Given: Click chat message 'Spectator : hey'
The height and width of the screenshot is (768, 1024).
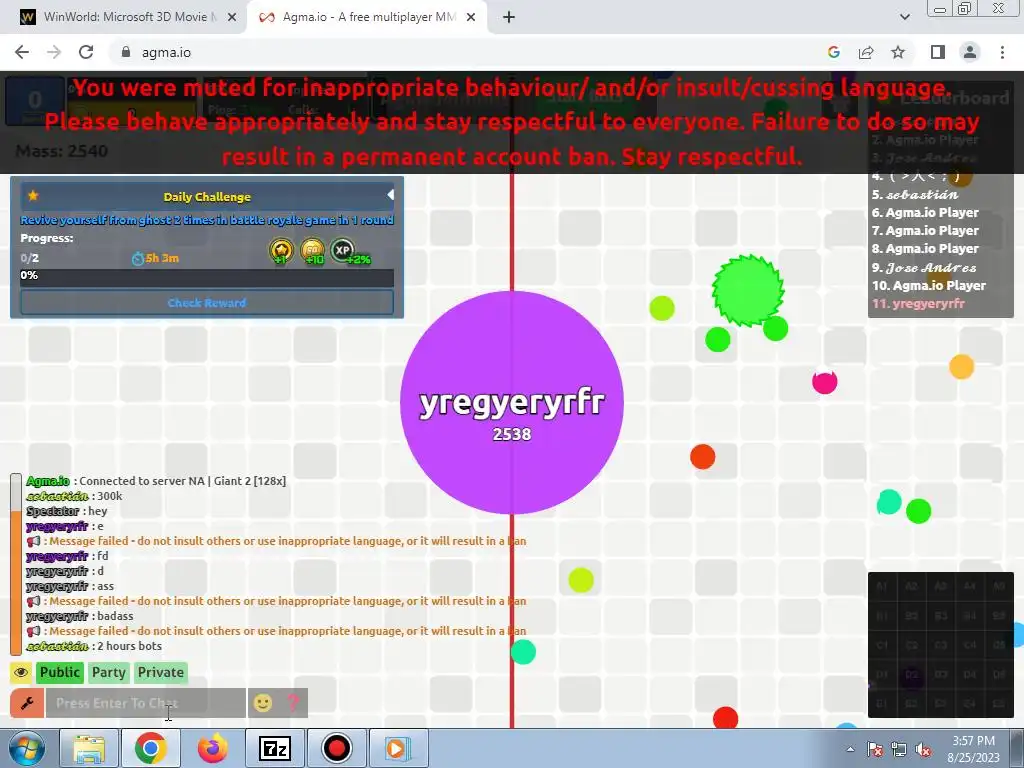Looking at the screenshot, I should pyautogui.click(x=66, y=511).
